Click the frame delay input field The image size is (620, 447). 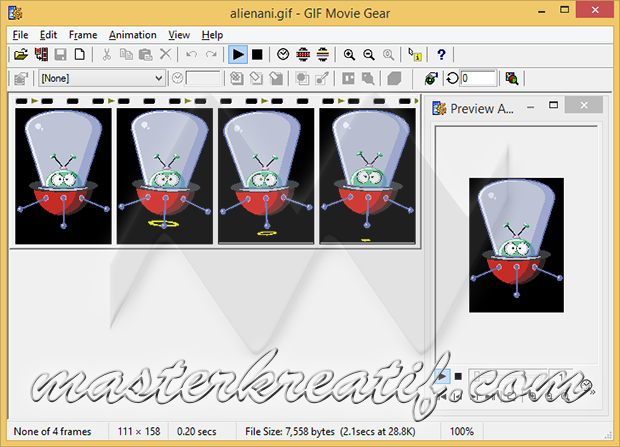click(203, 78)
